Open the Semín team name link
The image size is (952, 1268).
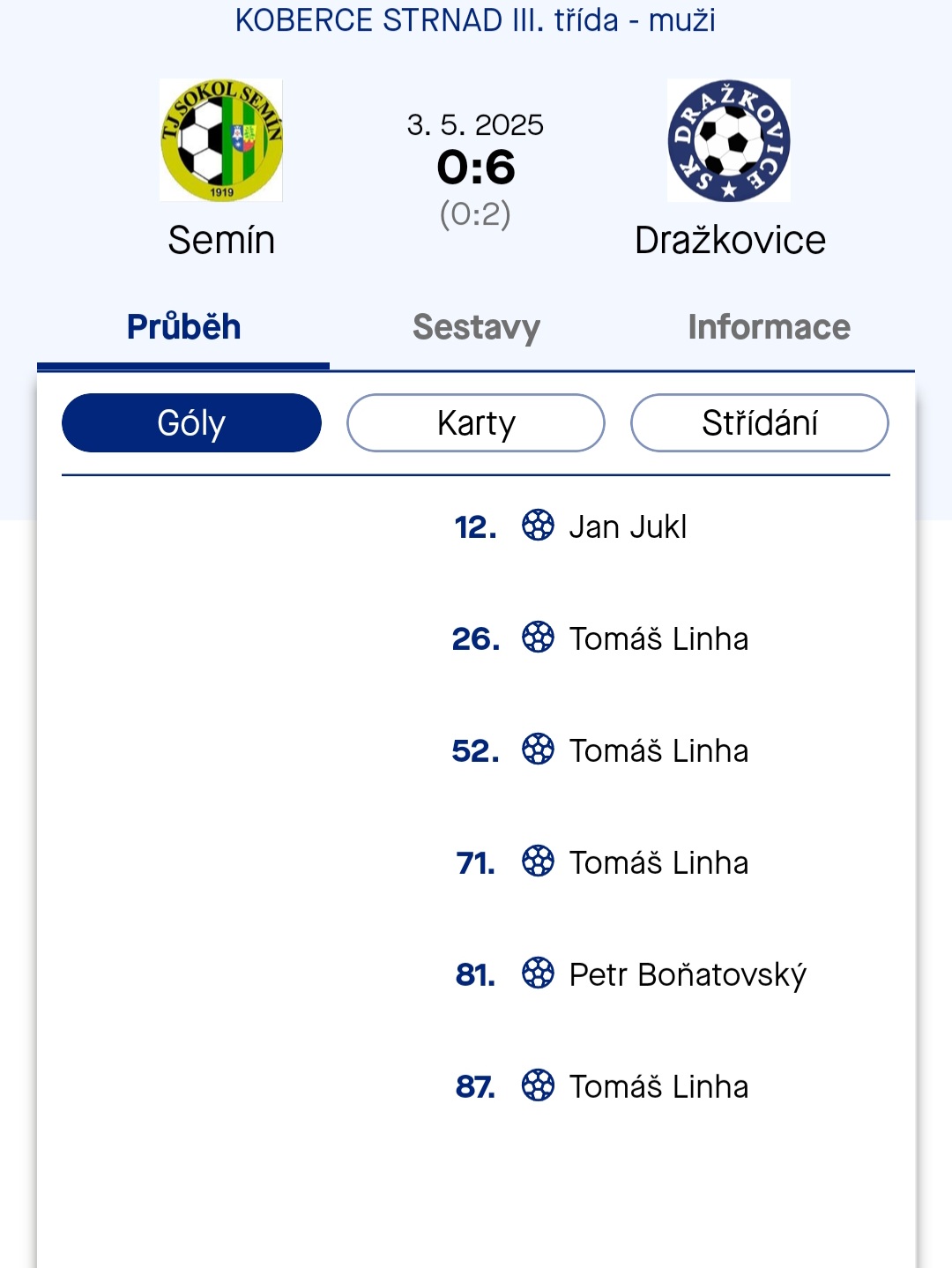(x=221, y=240)
